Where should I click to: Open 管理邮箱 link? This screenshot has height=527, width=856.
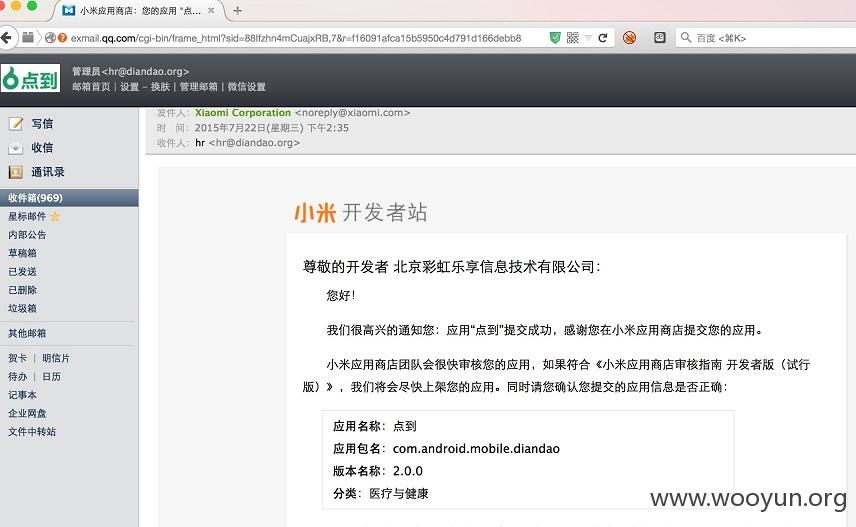(x=199, y=87)
